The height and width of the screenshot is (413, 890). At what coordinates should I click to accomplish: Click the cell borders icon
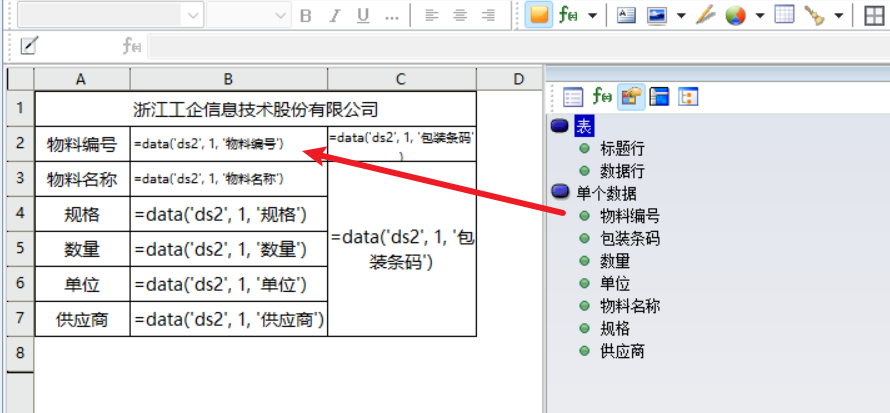[875, 16]
